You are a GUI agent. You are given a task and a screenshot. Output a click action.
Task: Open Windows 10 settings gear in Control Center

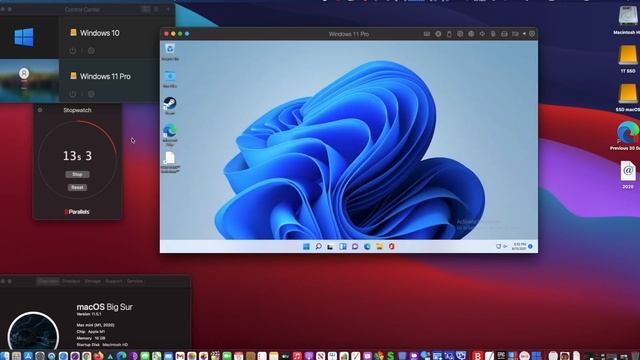pos(91,51)
